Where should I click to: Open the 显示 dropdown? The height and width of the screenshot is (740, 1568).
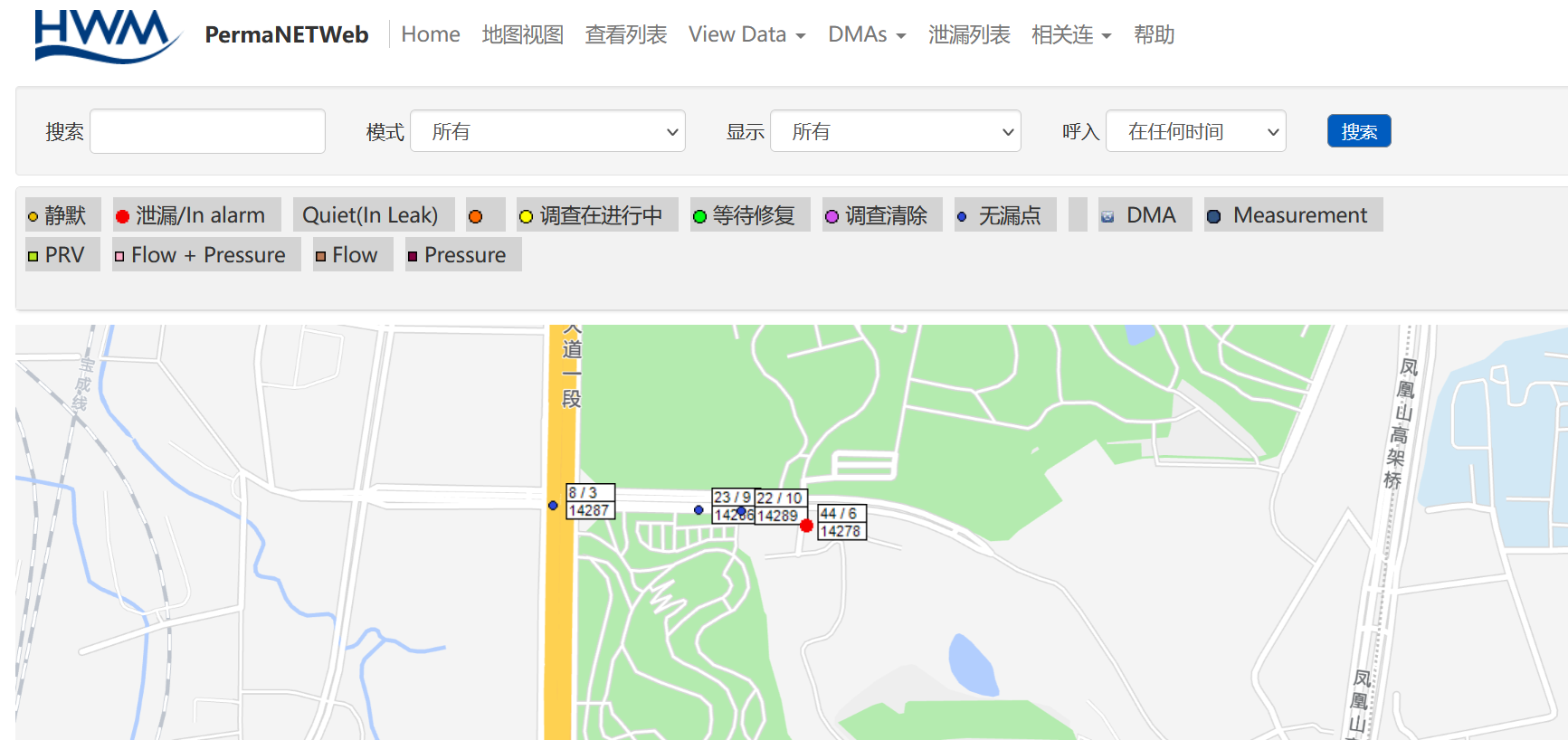[x=895, y=132]
